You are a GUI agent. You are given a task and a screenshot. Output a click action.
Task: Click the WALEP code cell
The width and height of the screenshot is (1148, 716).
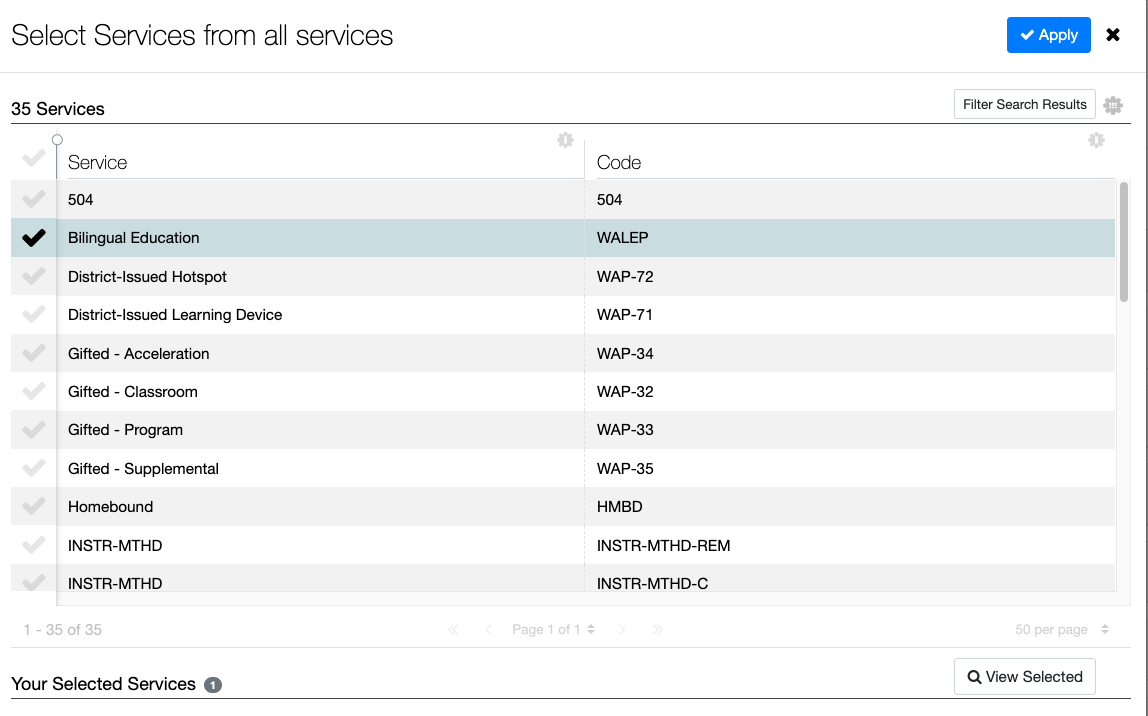622,238
